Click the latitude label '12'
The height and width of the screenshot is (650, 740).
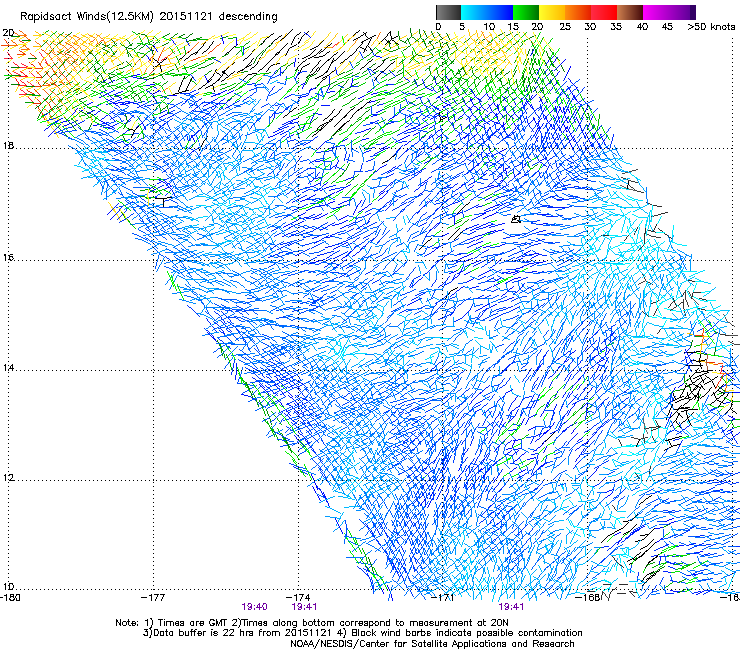coord(8,477)
